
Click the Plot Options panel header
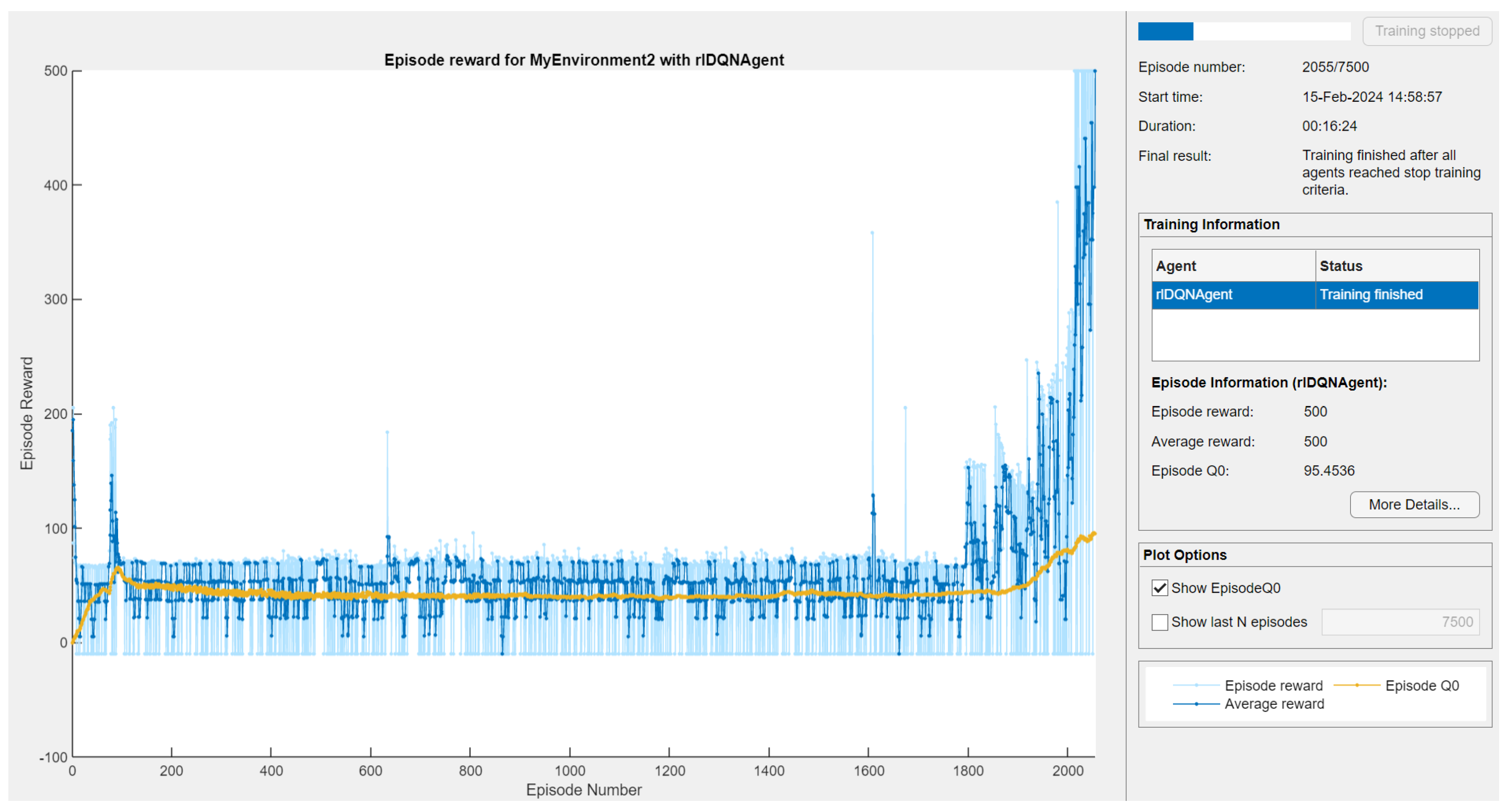(x=1184, y=555)
